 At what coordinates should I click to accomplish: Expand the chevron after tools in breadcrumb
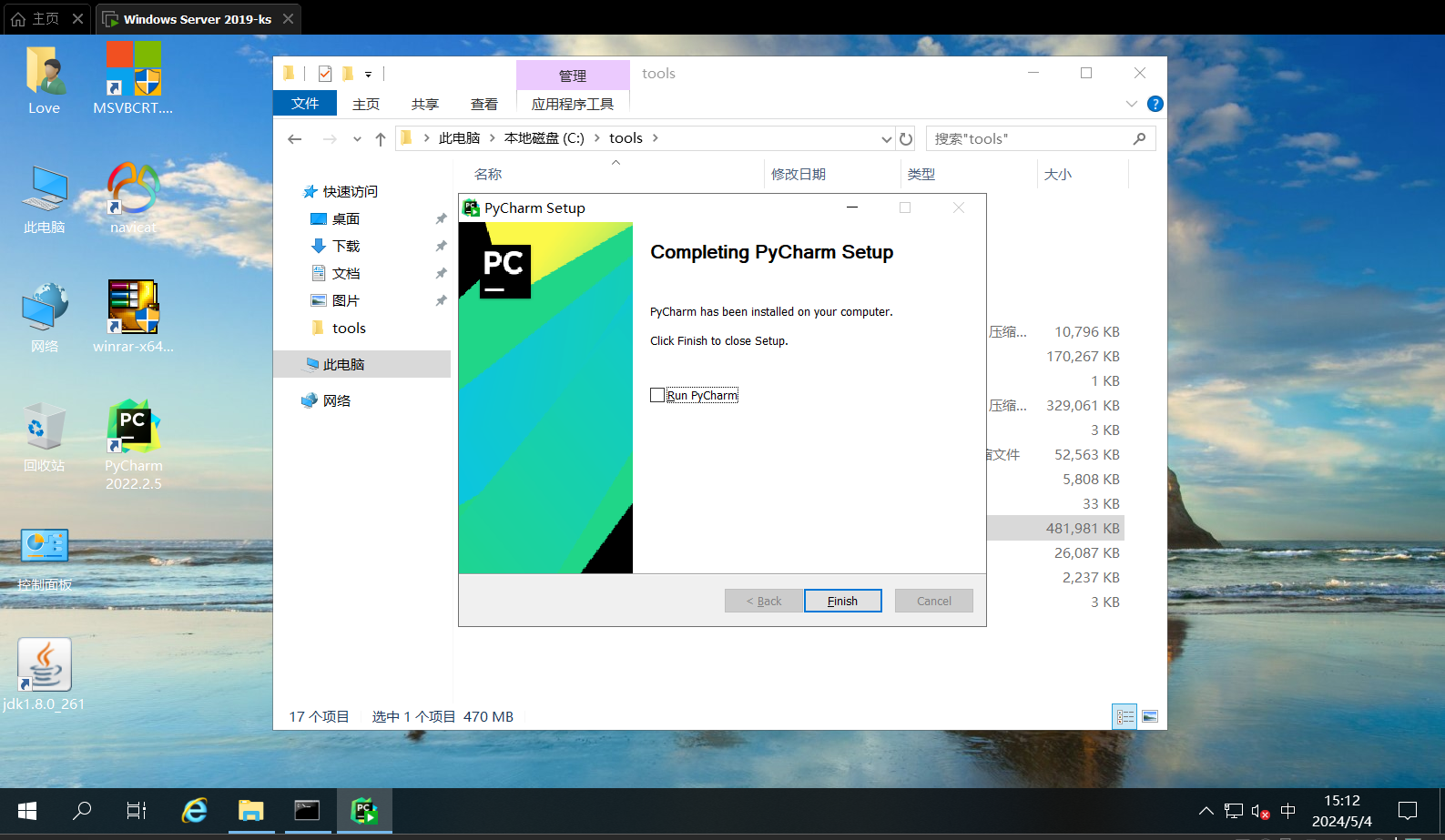click(x=655, y=138)
